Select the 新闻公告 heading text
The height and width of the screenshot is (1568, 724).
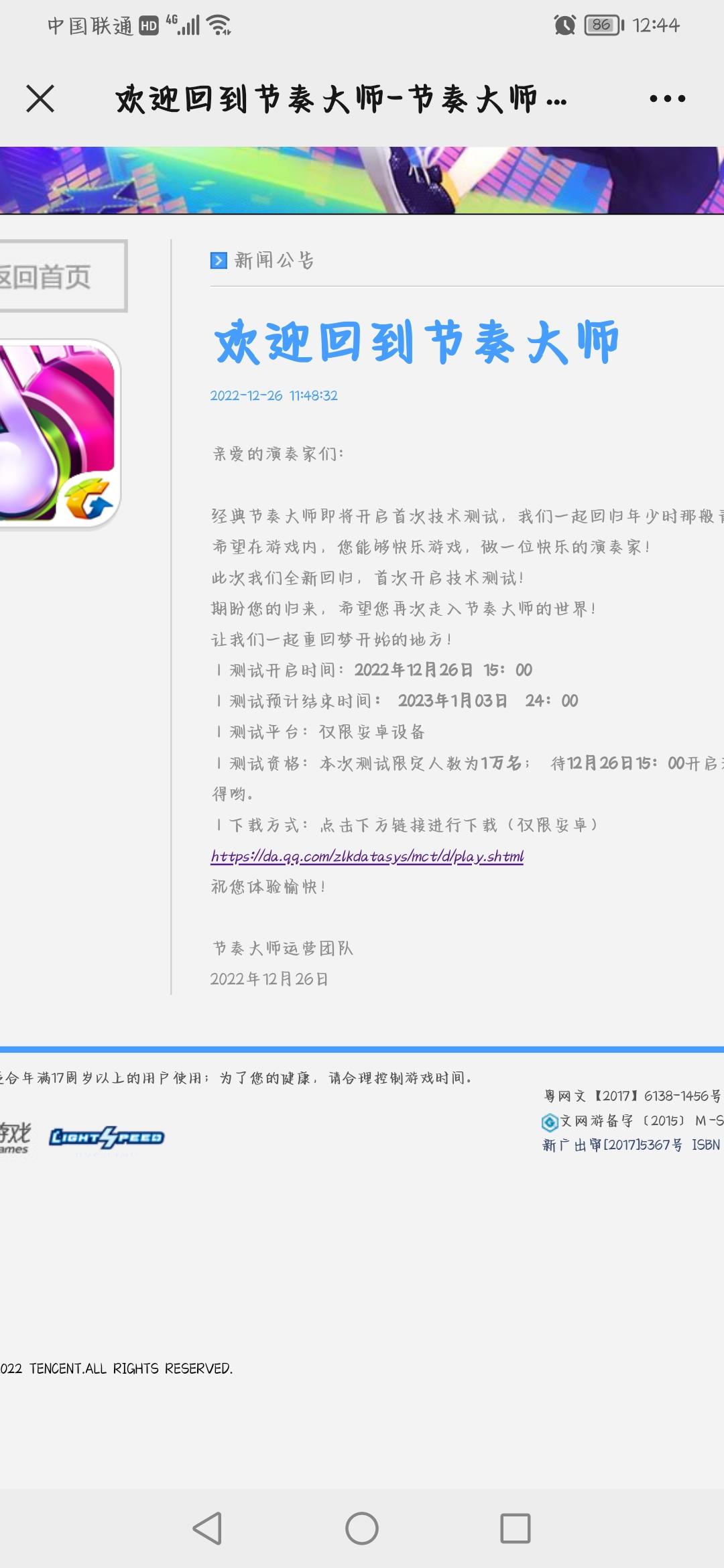tap(275, 260)
